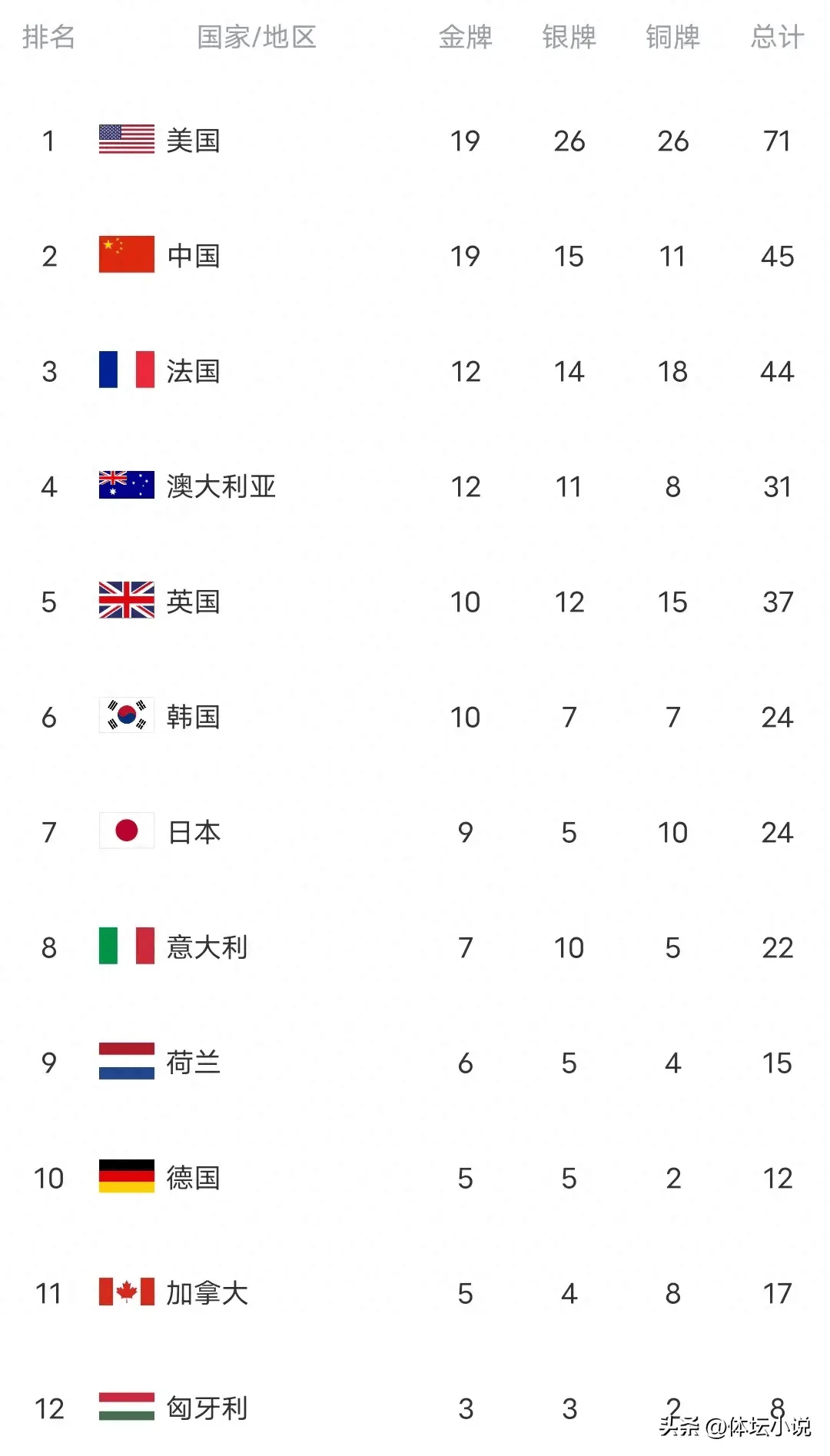Open the 加拿大 country name
830x1456 pixels.
click(x=207, y=1293)
